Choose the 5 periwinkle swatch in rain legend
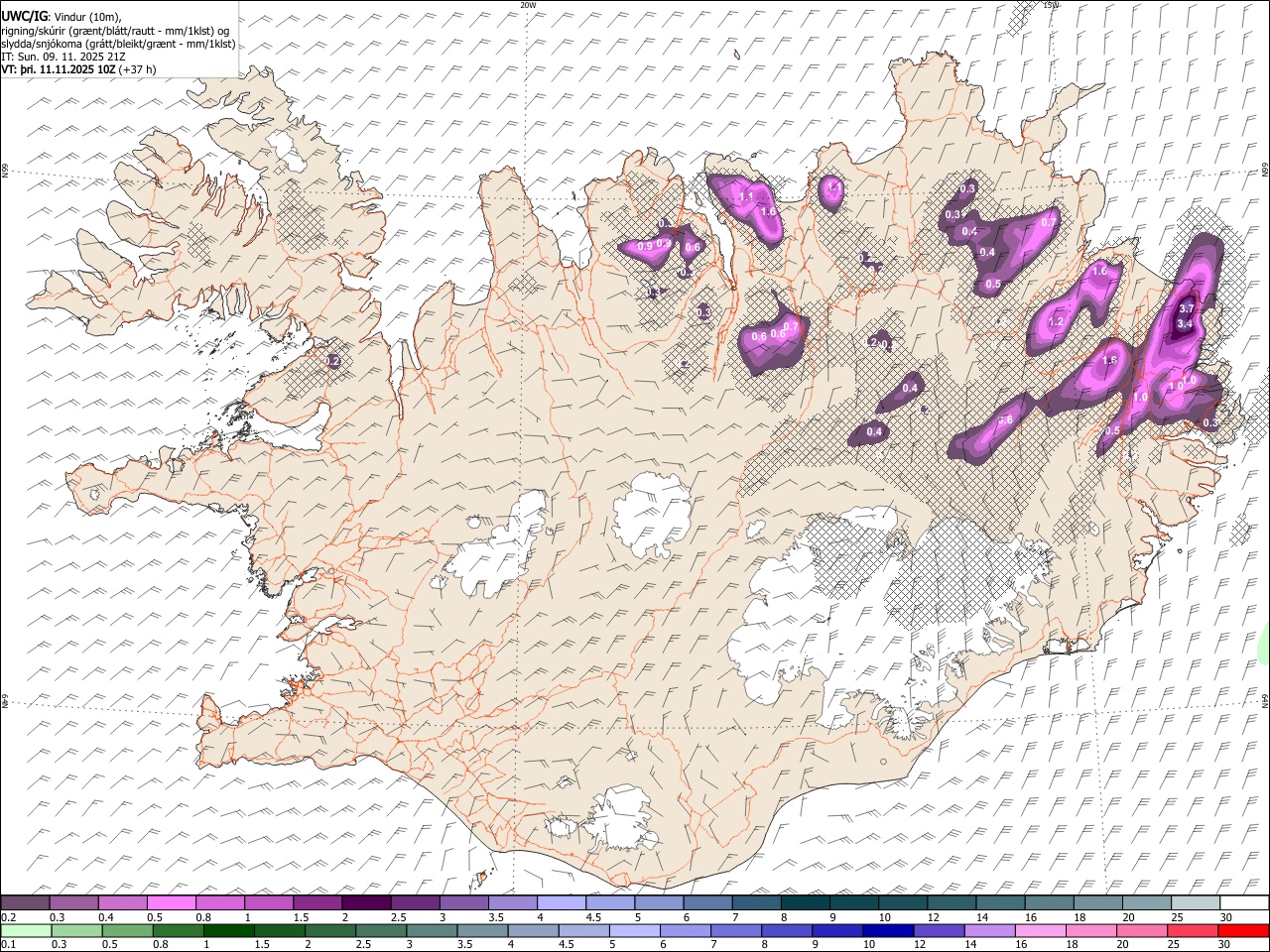 634,930
